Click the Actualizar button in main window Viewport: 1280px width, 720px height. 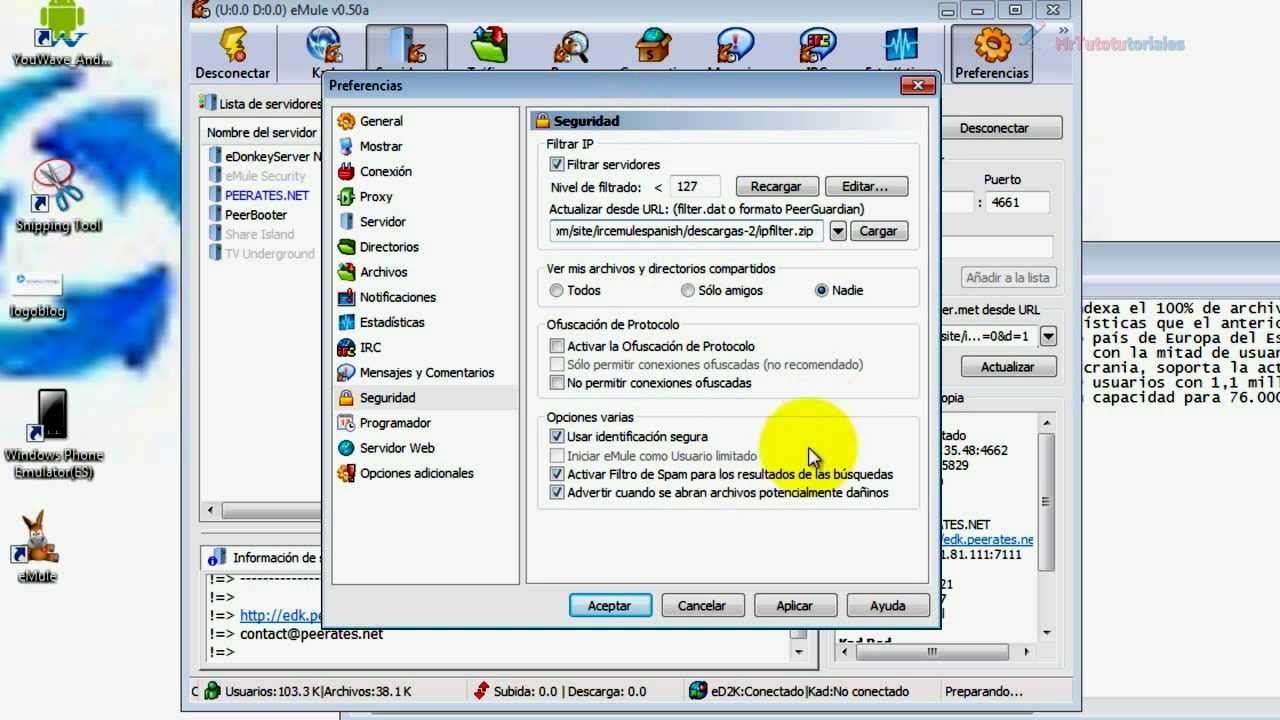click(x=1007, y=367)
